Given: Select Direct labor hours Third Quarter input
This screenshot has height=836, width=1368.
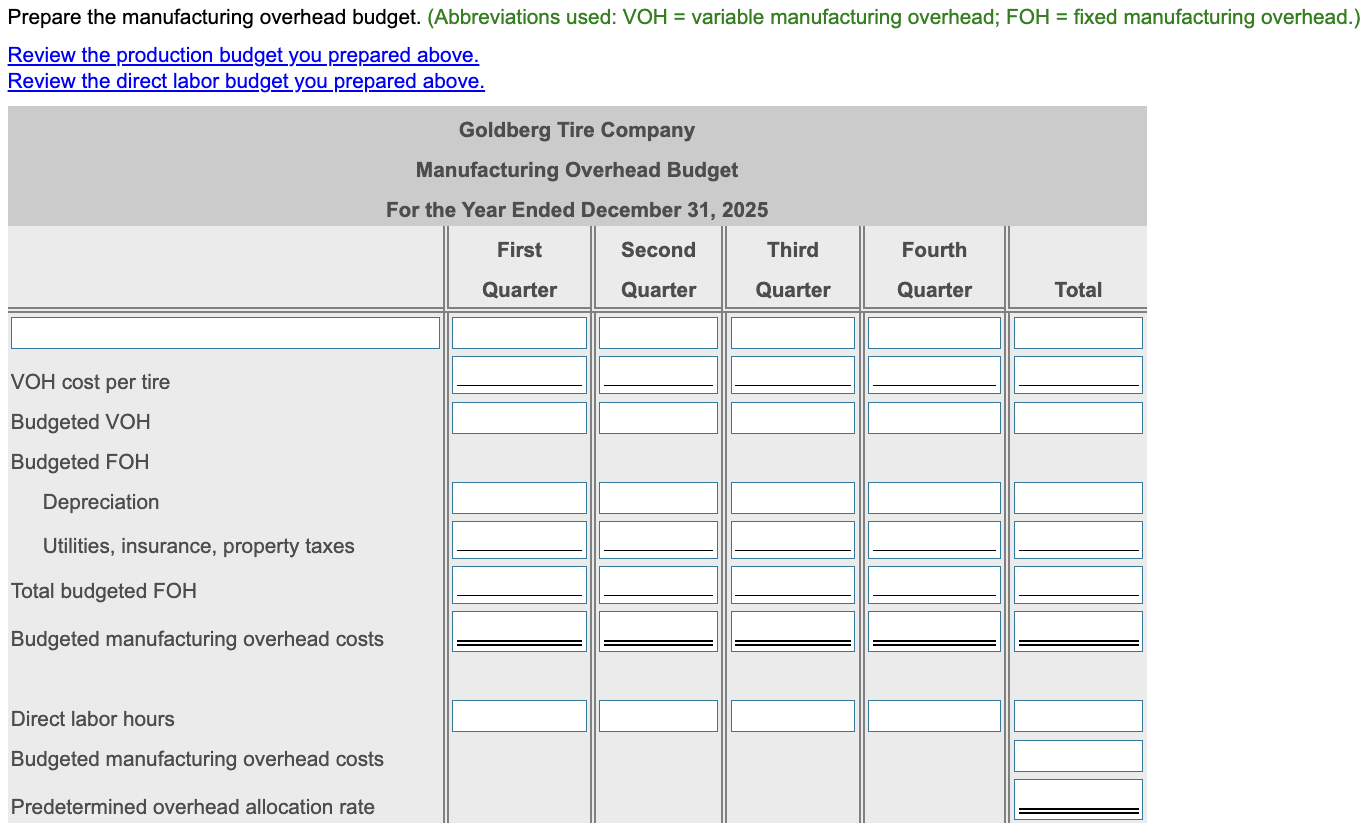Looking at the screenshot, I should point(793,716).
